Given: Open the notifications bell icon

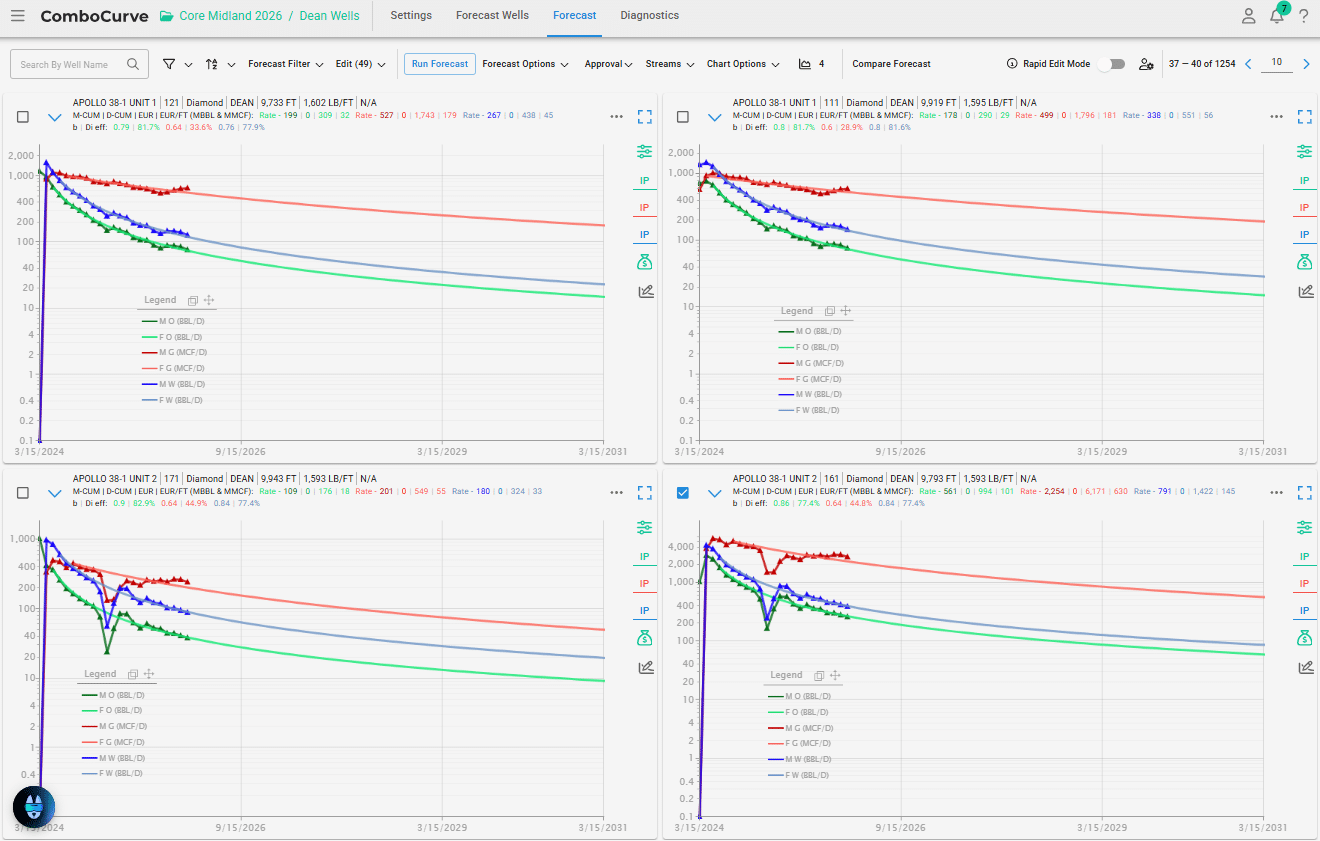Looking at the screenshot, I should click(x=1277, y=16).
